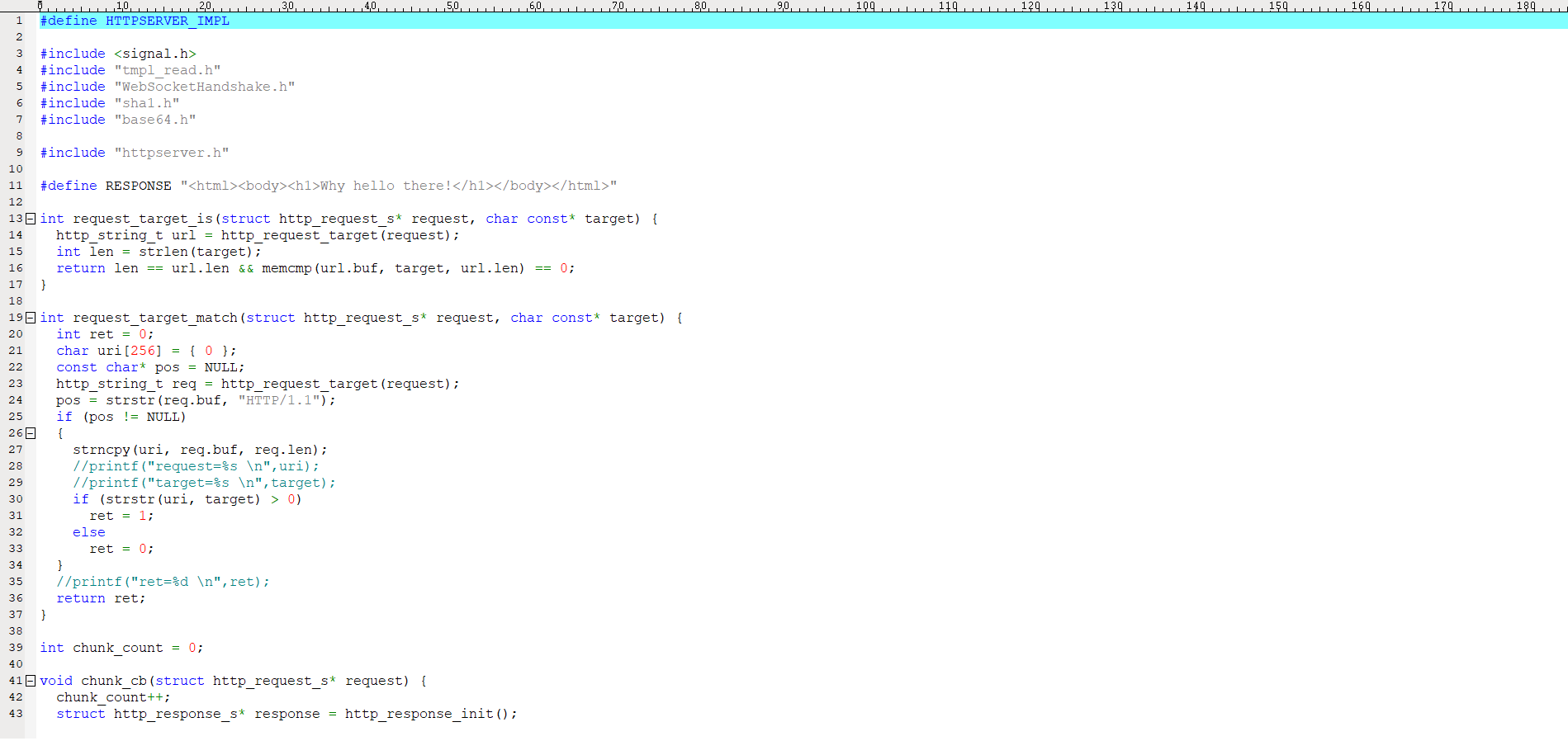1568x741 pixels.
Task: Place cursor on the signal.h include
Action: click(x=154, y=54)
